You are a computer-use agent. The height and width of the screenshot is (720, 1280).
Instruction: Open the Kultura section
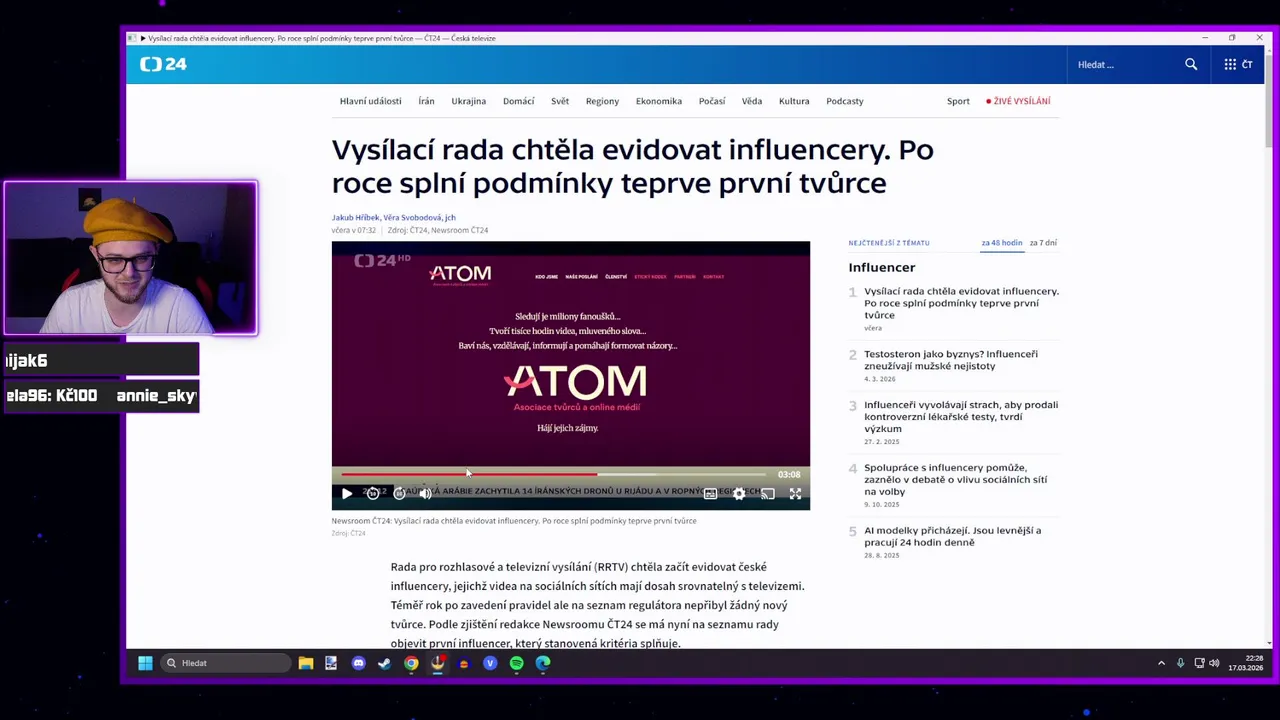tap(794, 101)
